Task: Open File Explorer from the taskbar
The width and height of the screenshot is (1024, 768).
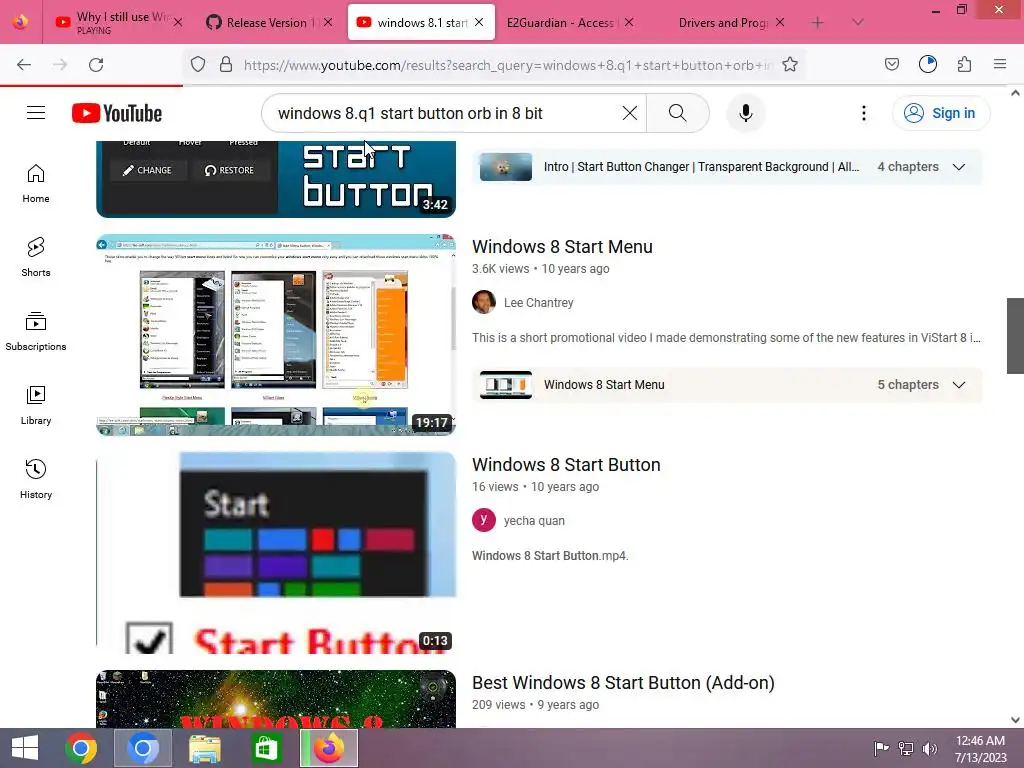Action: (x=204, y=748)
